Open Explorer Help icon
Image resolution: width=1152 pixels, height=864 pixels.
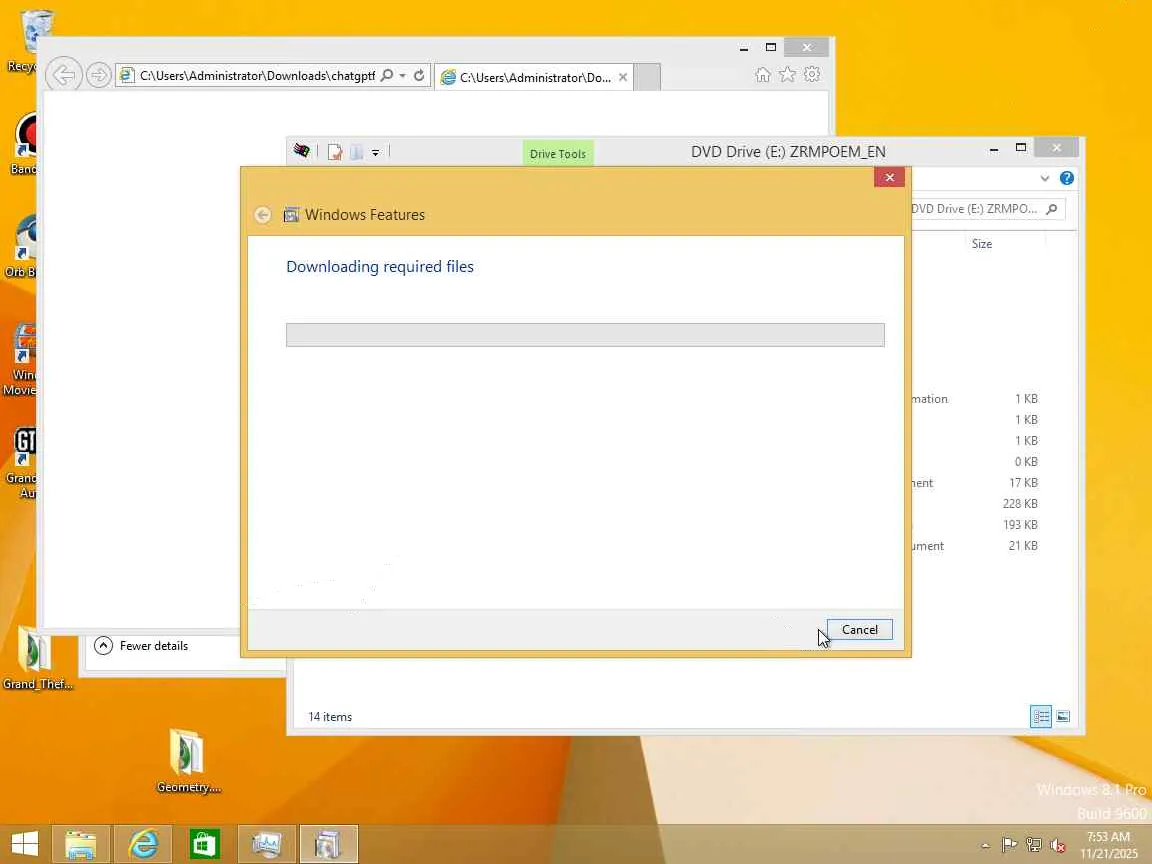pyautogui.click(x=1067, y=178)
